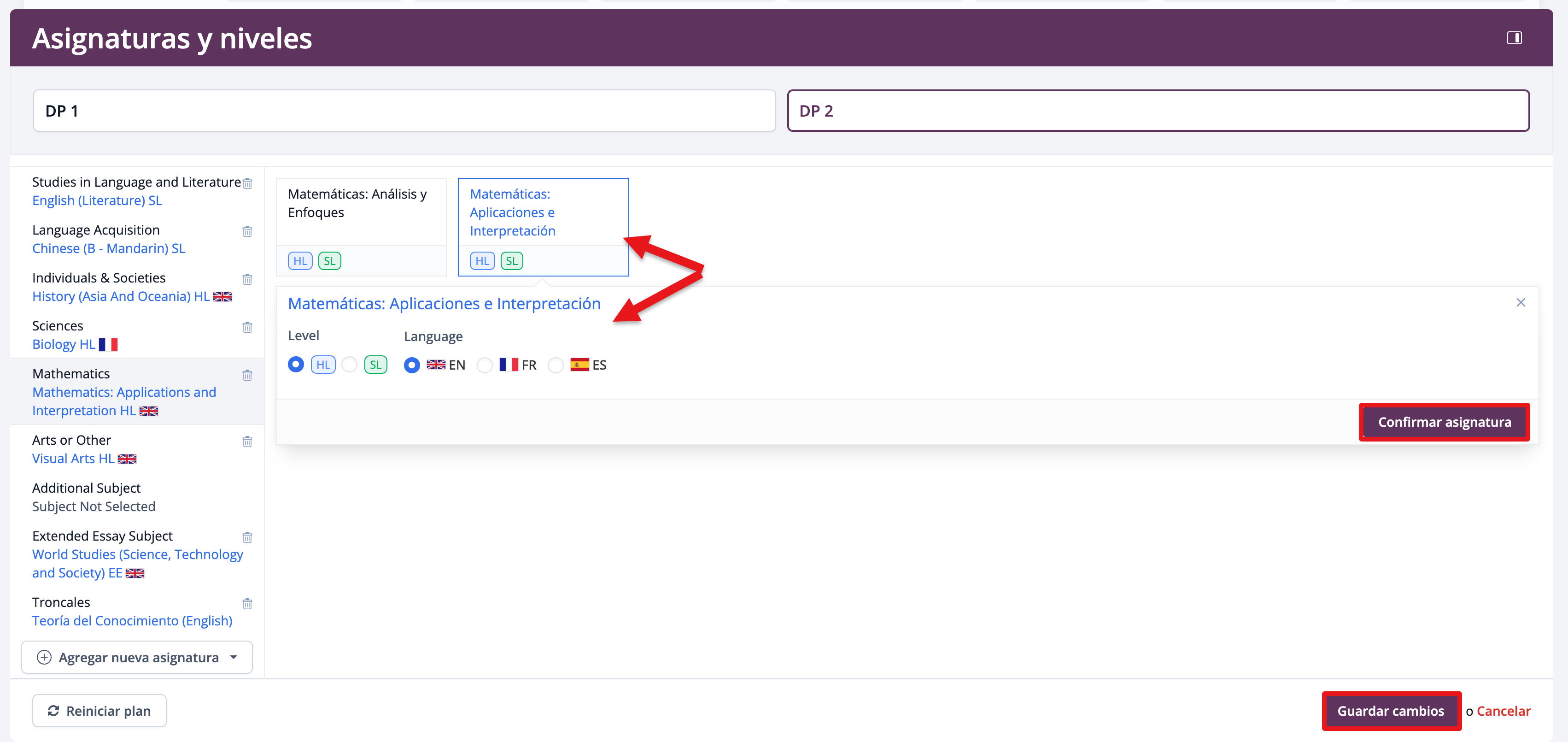1568x742 pixels.
Task: Select the DP 2 tab
Action: (x=1158, y=111)
